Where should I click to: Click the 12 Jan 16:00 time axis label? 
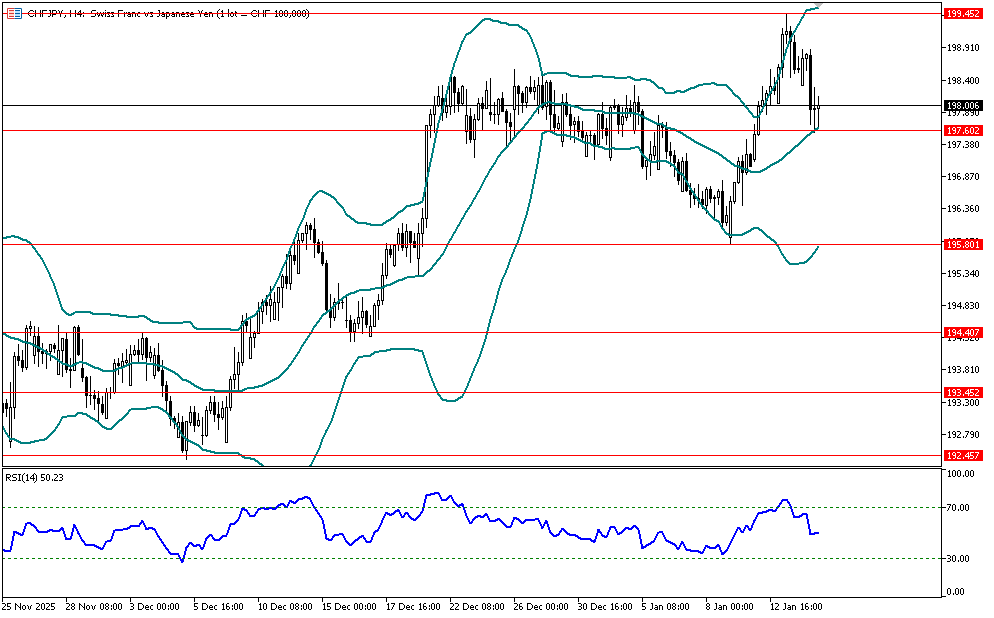pyautogui.click(x=795, y=606)
